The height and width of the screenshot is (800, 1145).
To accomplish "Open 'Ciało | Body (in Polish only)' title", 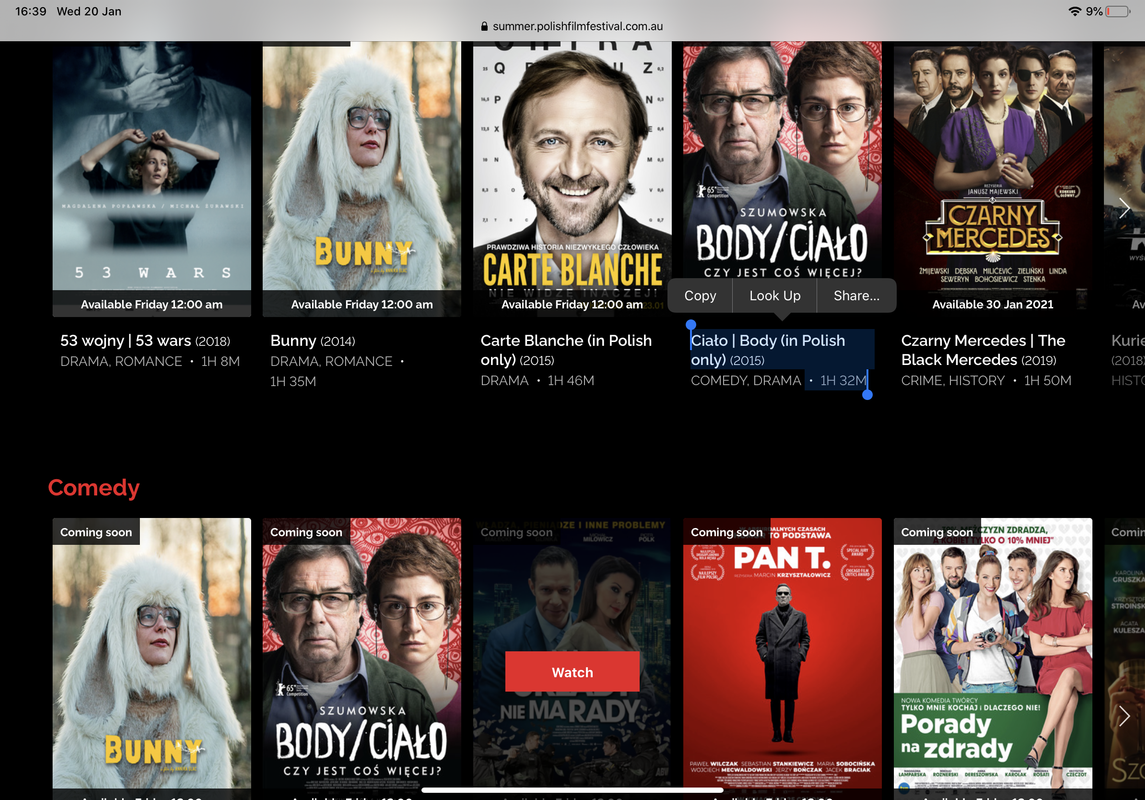I will pos(767,350).
